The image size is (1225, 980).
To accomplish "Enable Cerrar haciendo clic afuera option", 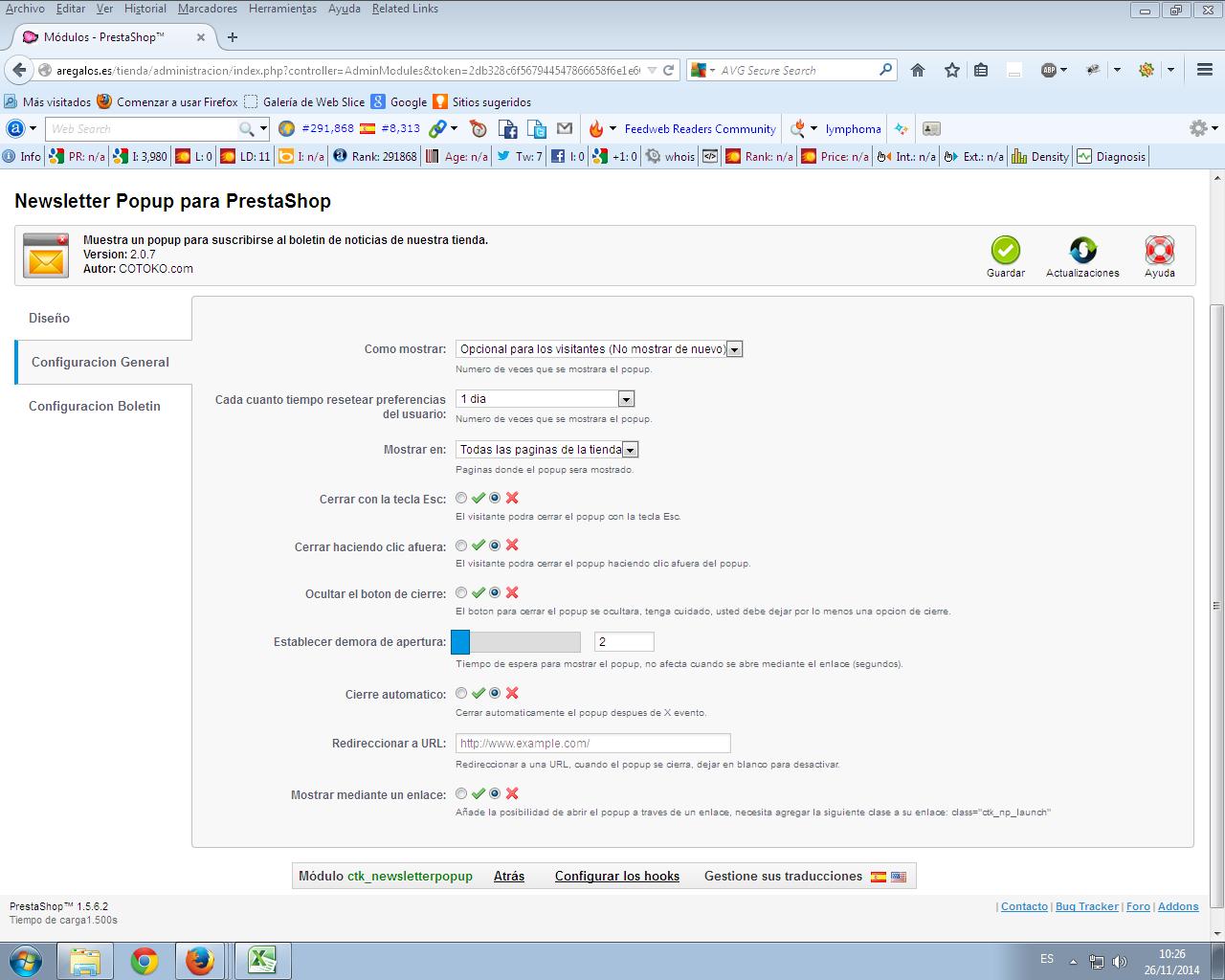I will [x=462, y=546].
